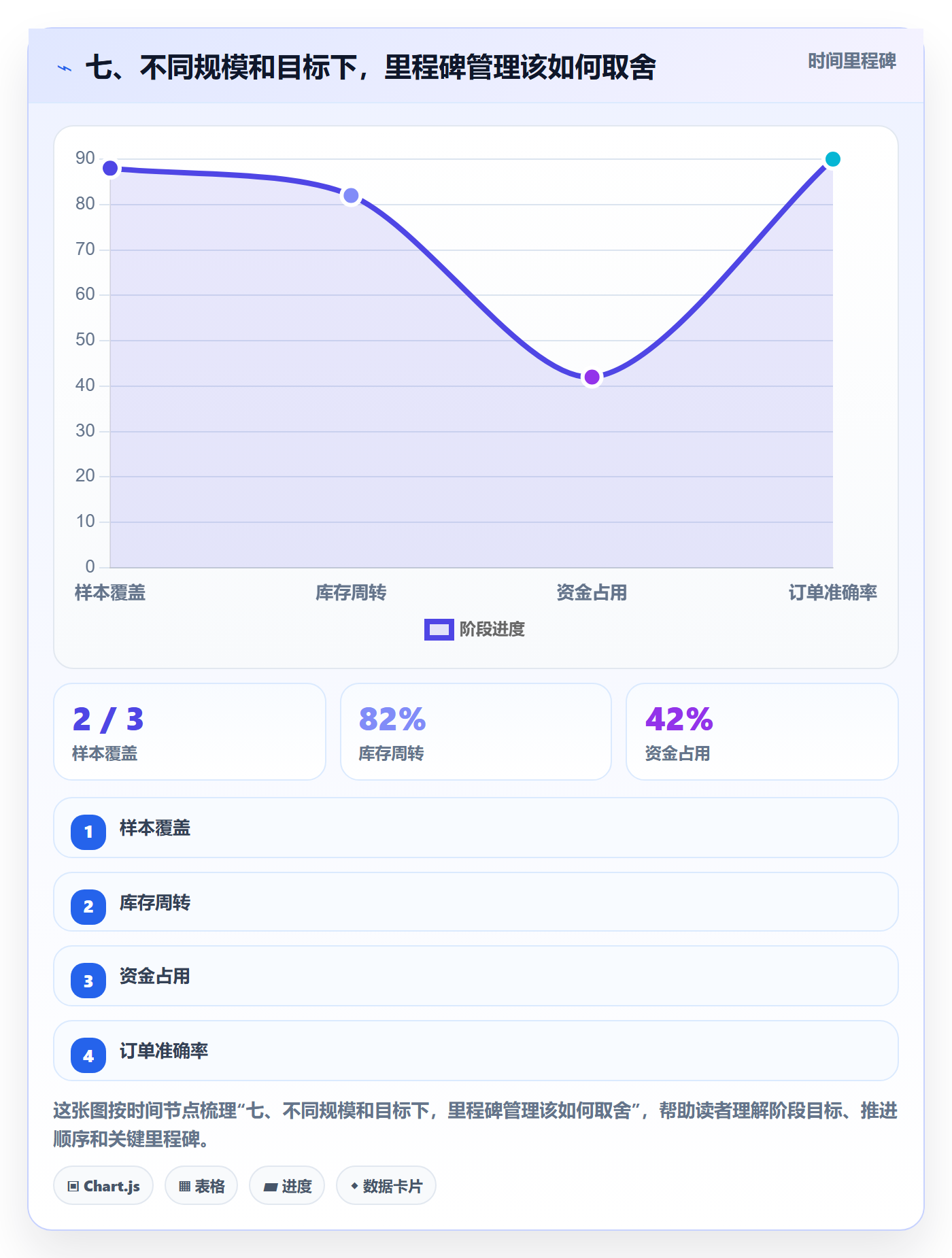This screenshot has height=1258, width=952.
Task: Open the 资金占用 milestone row
Action: tap(476, 976)
